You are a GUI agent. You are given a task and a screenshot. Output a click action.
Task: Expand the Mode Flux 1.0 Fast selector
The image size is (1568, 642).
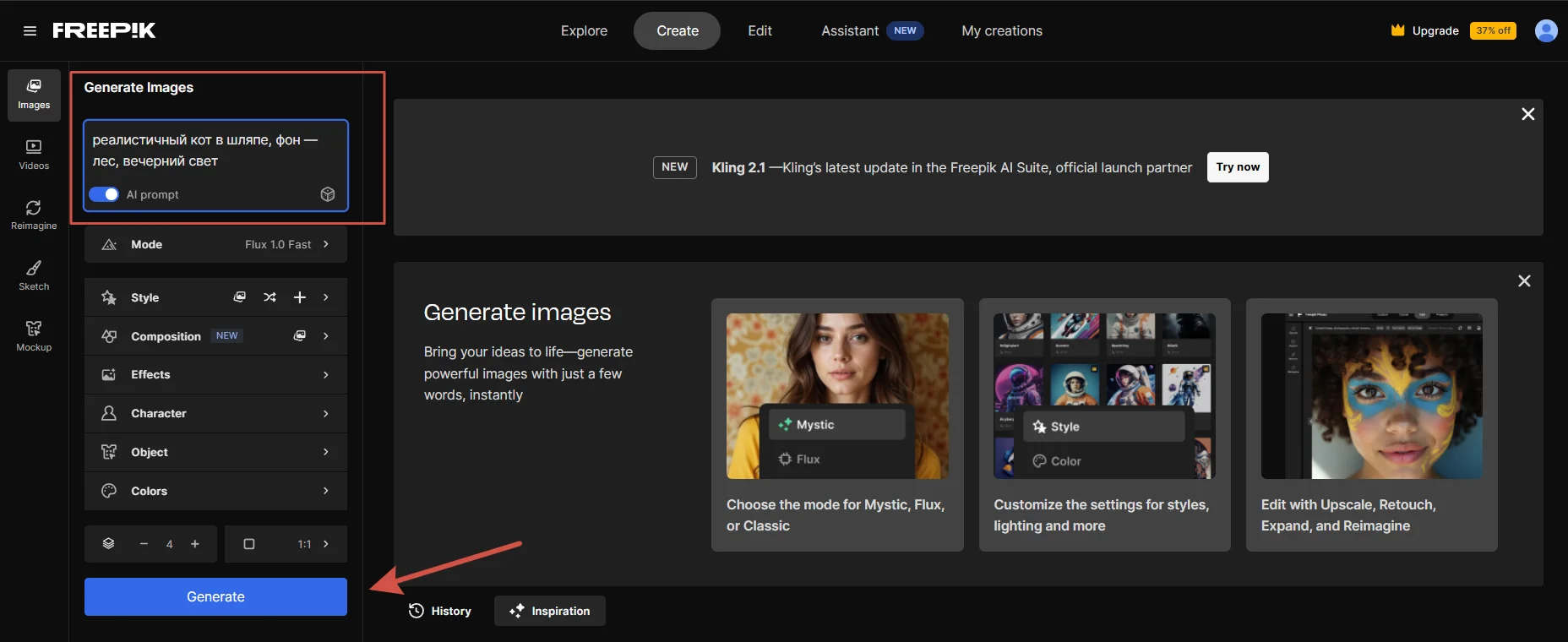215,244
